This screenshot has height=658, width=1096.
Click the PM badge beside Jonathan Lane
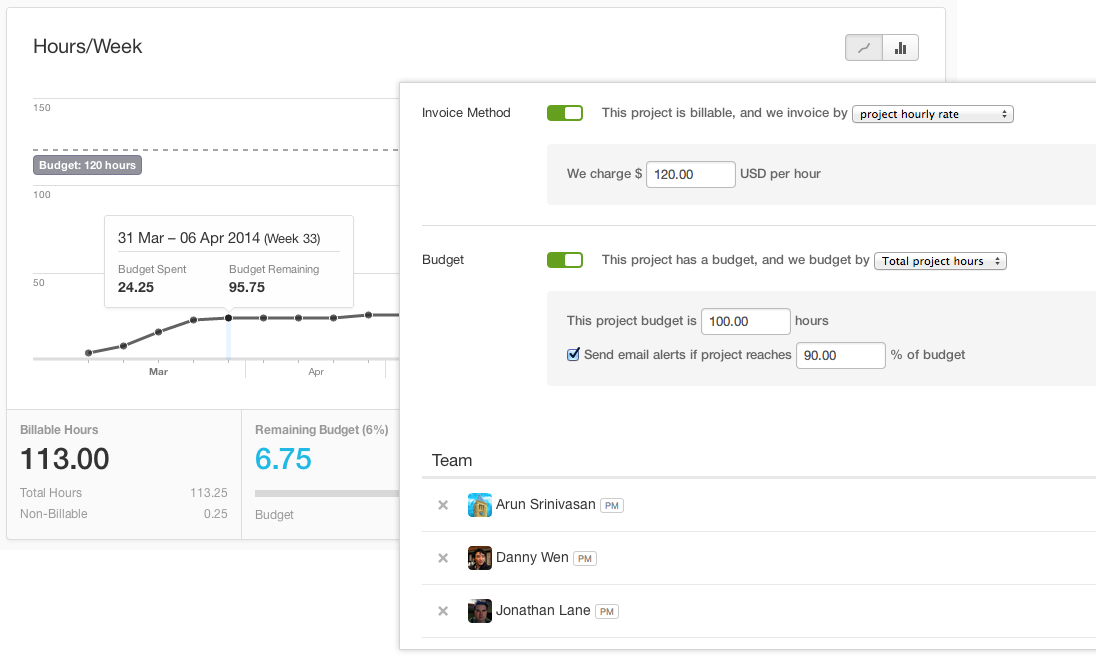[x=607, y=612]
